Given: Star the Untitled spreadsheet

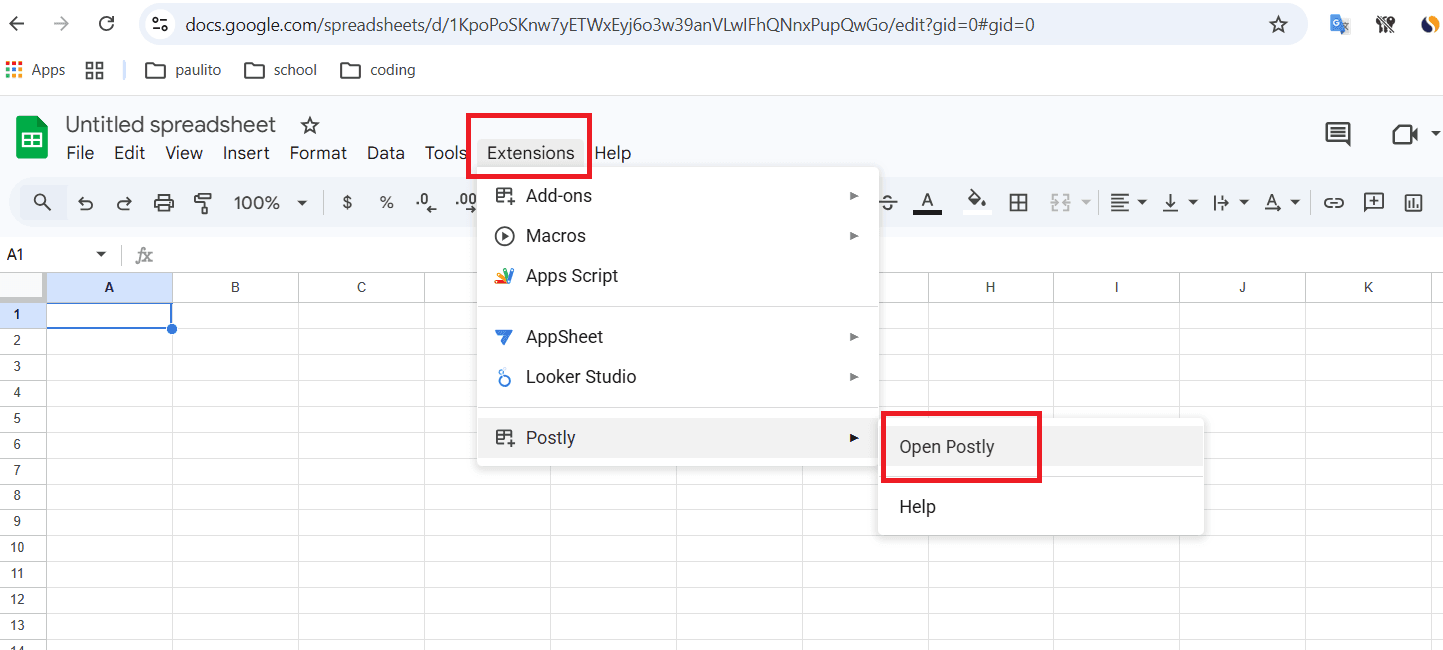Looking at the screenshot, I should coord(309,124).
